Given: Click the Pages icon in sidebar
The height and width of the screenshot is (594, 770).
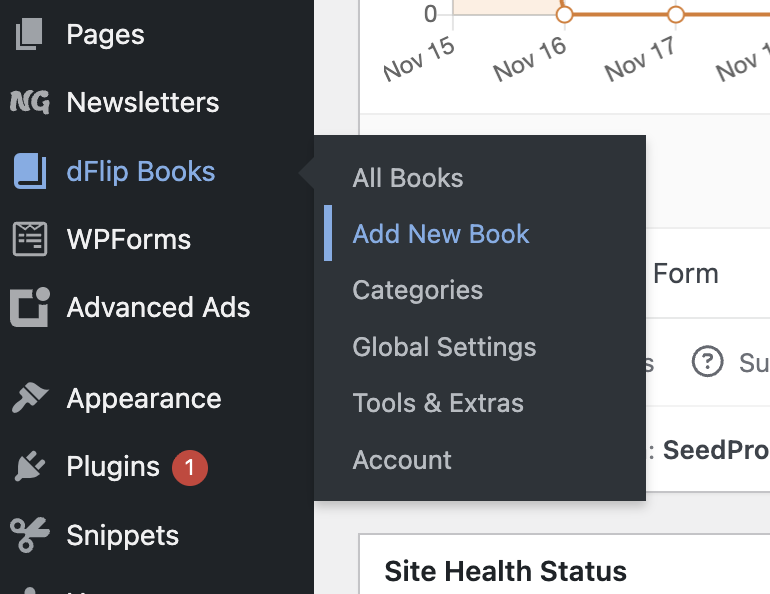Looking at the screenshot, I should click(x=29, y=35).
